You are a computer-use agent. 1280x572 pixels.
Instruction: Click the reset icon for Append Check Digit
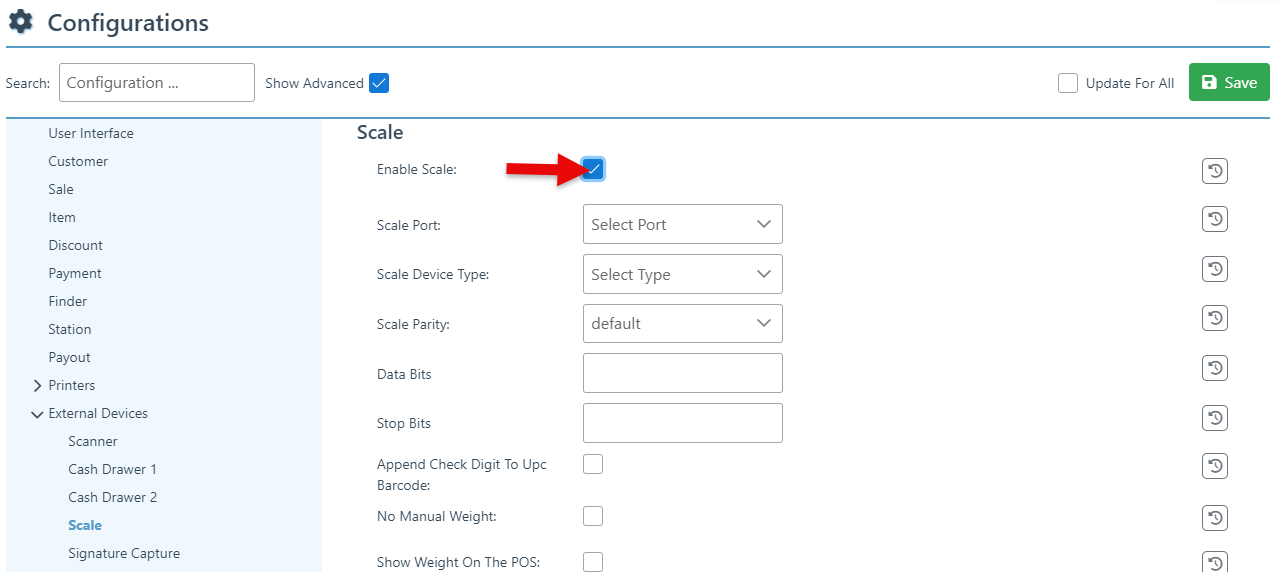click(1214, 466)
